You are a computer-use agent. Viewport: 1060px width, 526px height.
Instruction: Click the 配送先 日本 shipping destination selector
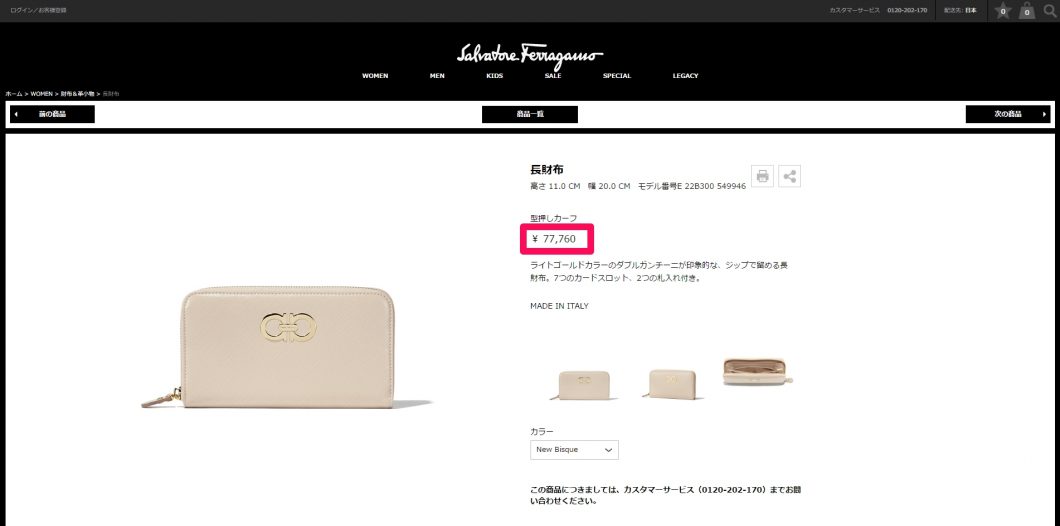[961, 11]
